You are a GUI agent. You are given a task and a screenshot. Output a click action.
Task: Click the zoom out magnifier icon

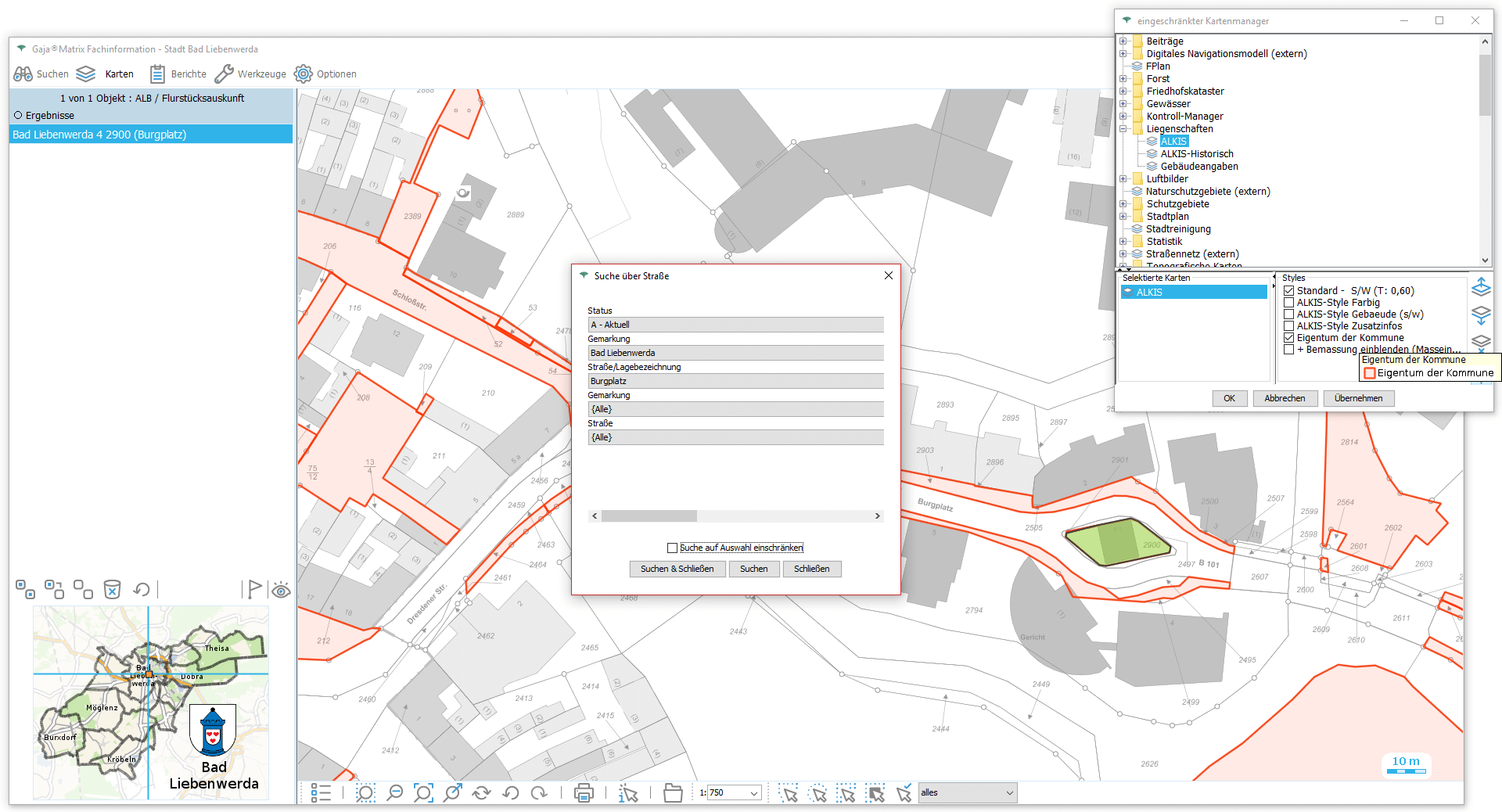[395, 793]
